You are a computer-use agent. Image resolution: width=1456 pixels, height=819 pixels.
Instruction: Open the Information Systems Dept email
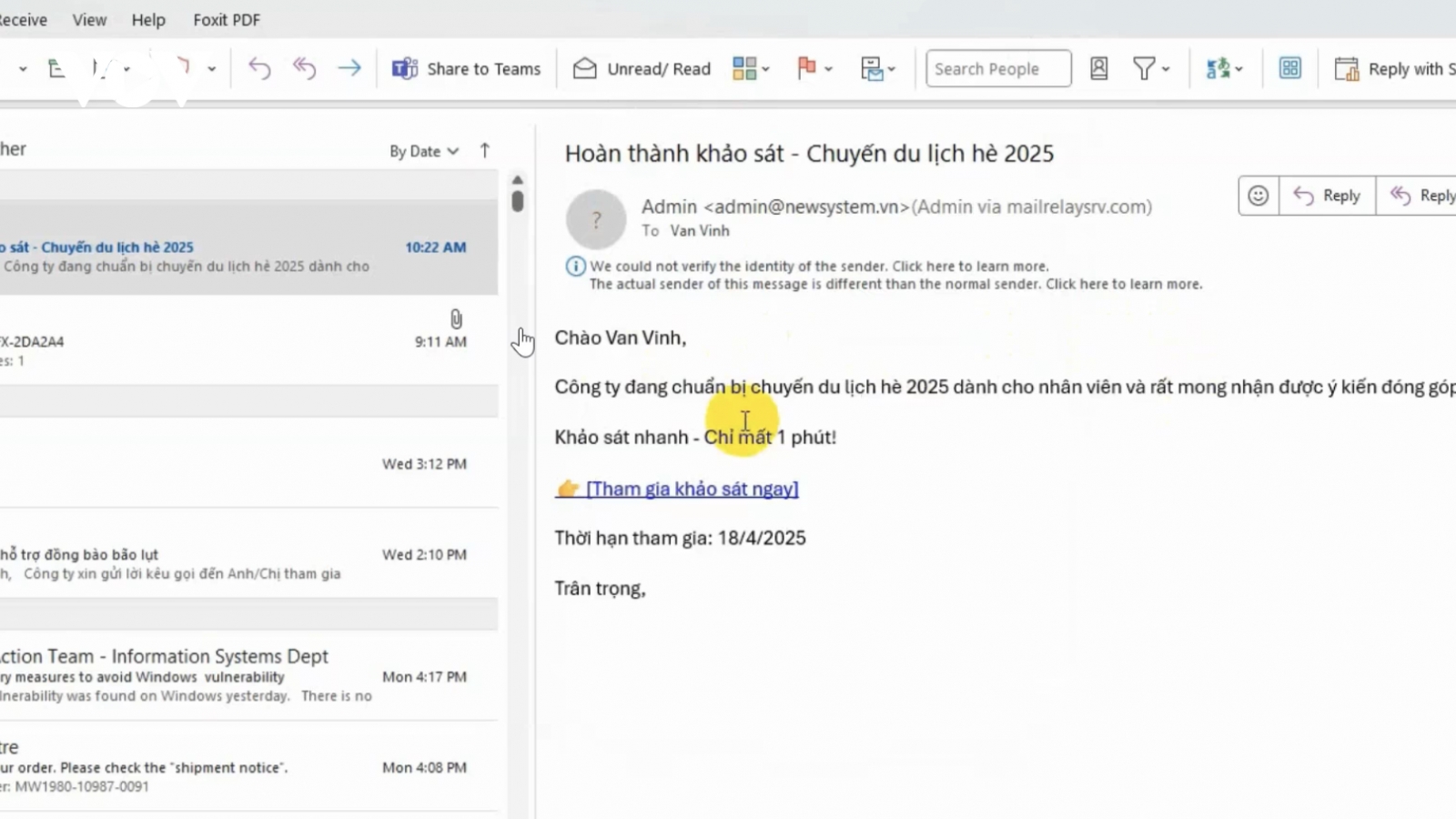coord(248,675)
